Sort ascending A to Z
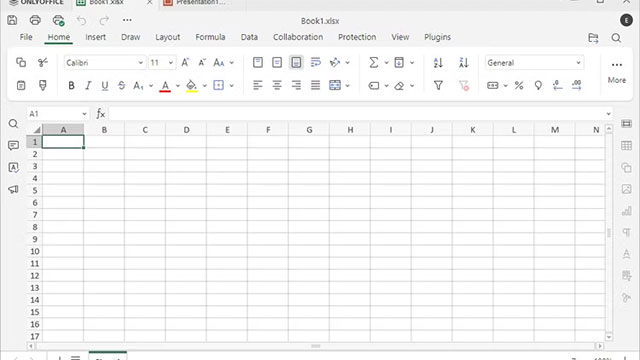Image resolution: width=640 pixels, height=360 pixels. 438,62
